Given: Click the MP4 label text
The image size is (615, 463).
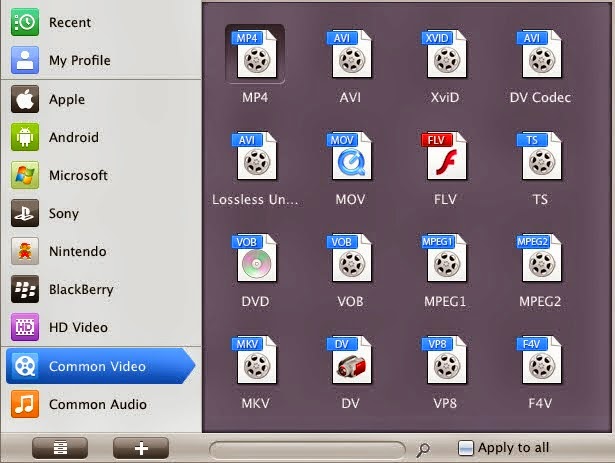Looking at the screenshot, I should point(255,97).
